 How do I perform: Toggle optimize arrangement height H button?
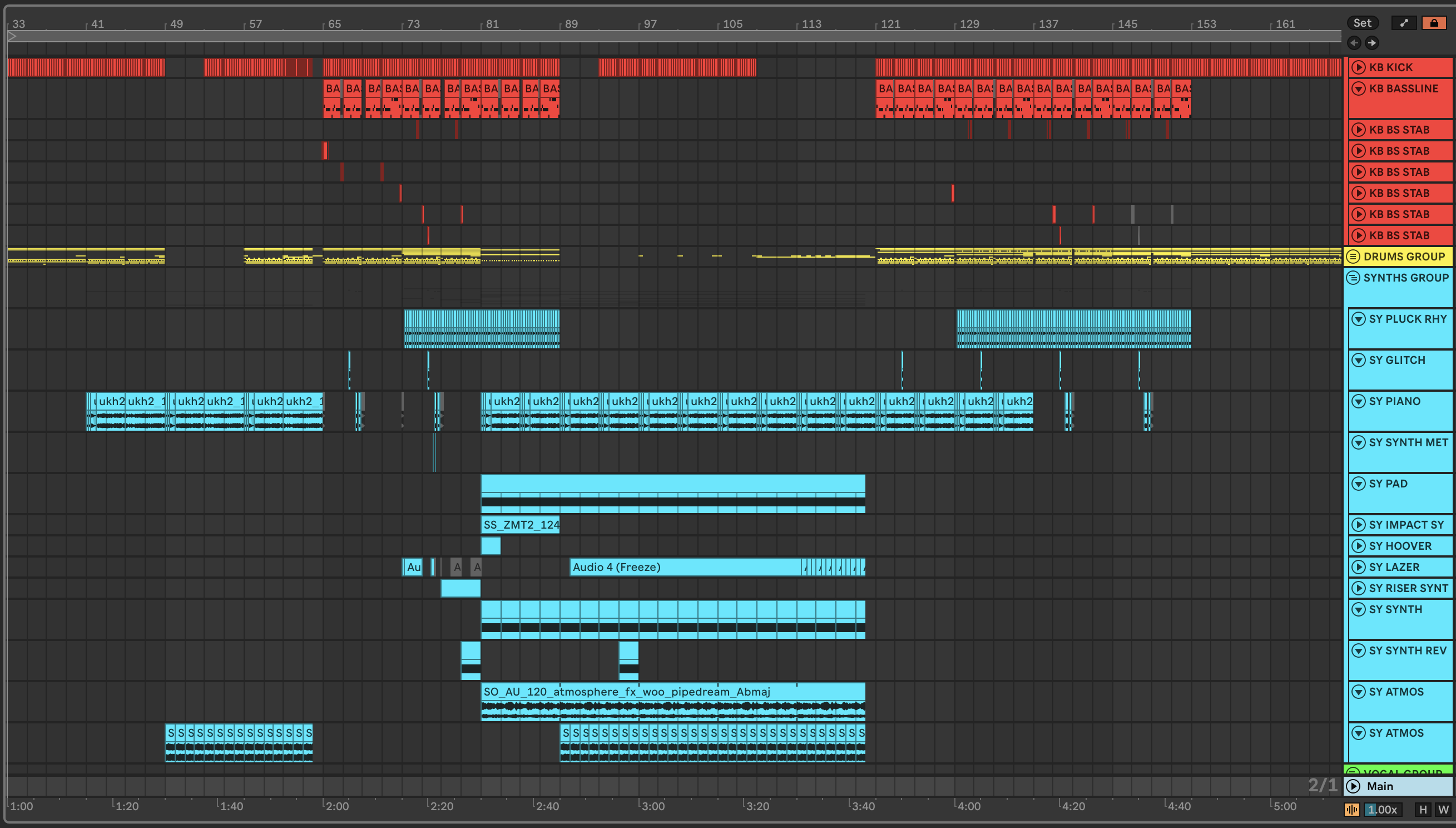(1423, 809)
